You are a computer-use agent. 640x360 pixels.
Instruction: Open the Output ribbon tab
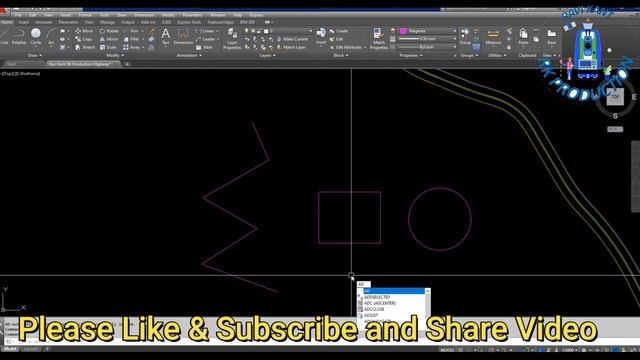click(128, 22)
